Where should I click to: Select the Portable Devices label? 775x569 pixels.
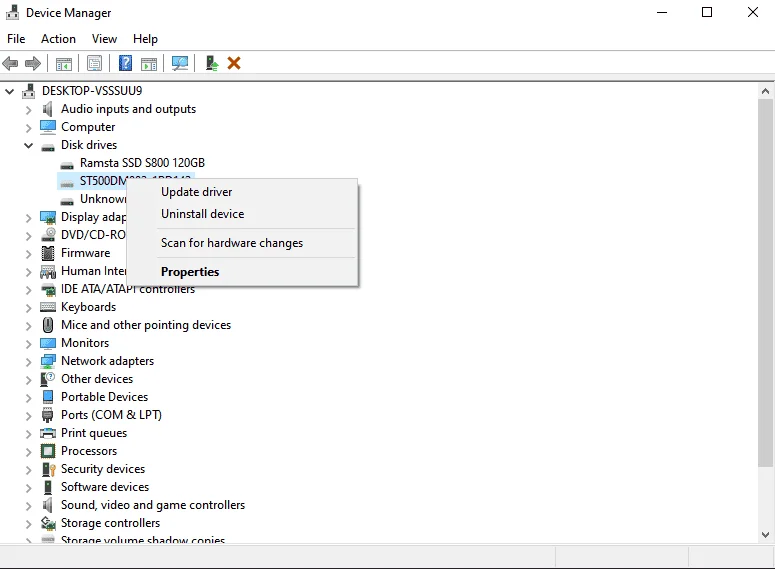tap(104, 397)
